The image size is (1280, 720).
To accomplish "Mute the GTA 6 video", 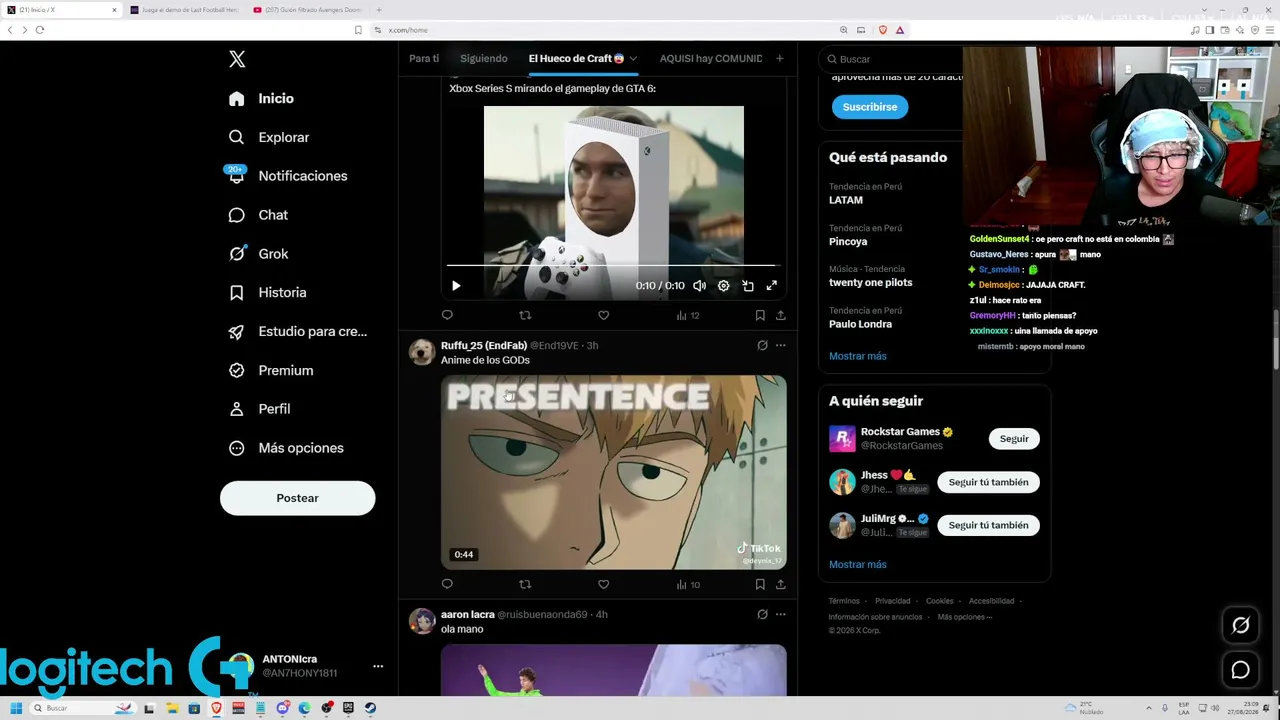I will point(699,286).
